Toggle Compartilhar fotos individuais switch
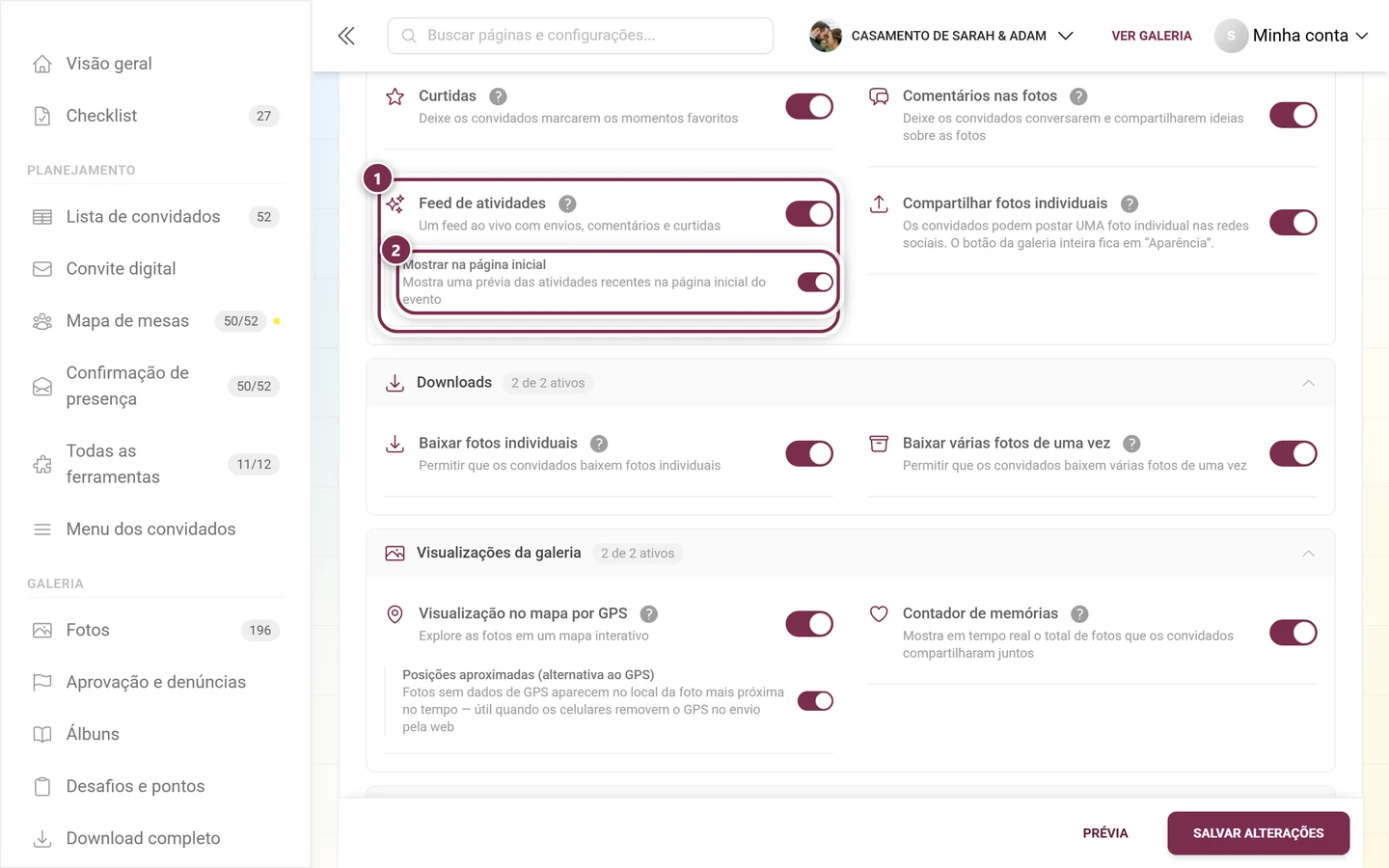This screenshot has height=868, width=1389. (1294, 222)
